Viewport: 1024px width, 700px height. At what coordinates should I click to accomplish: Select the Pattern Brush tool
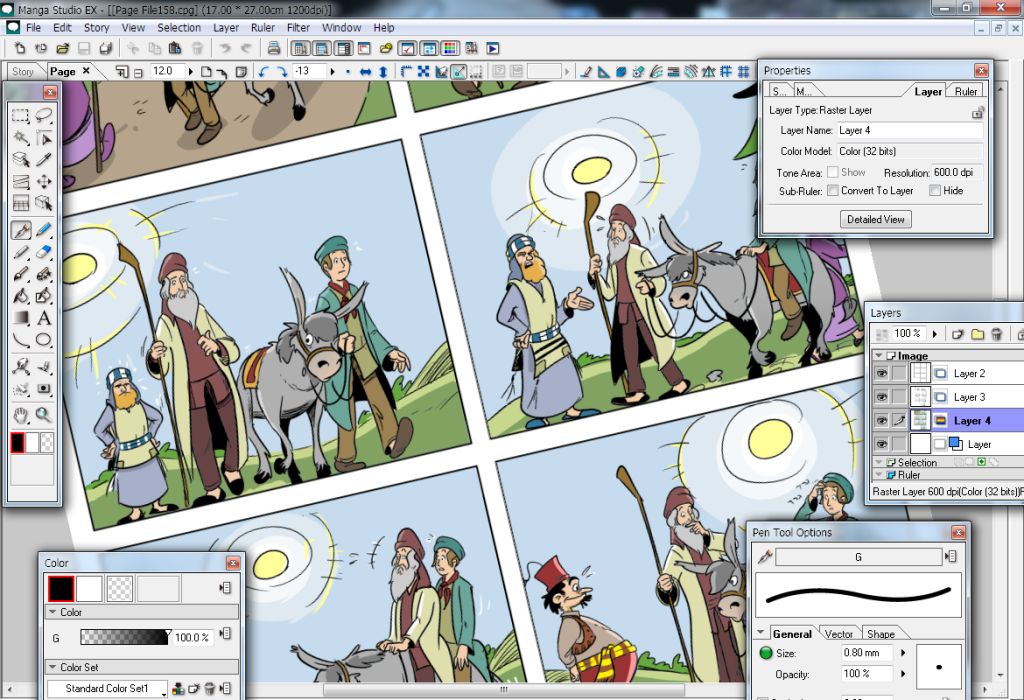(44, 274)
